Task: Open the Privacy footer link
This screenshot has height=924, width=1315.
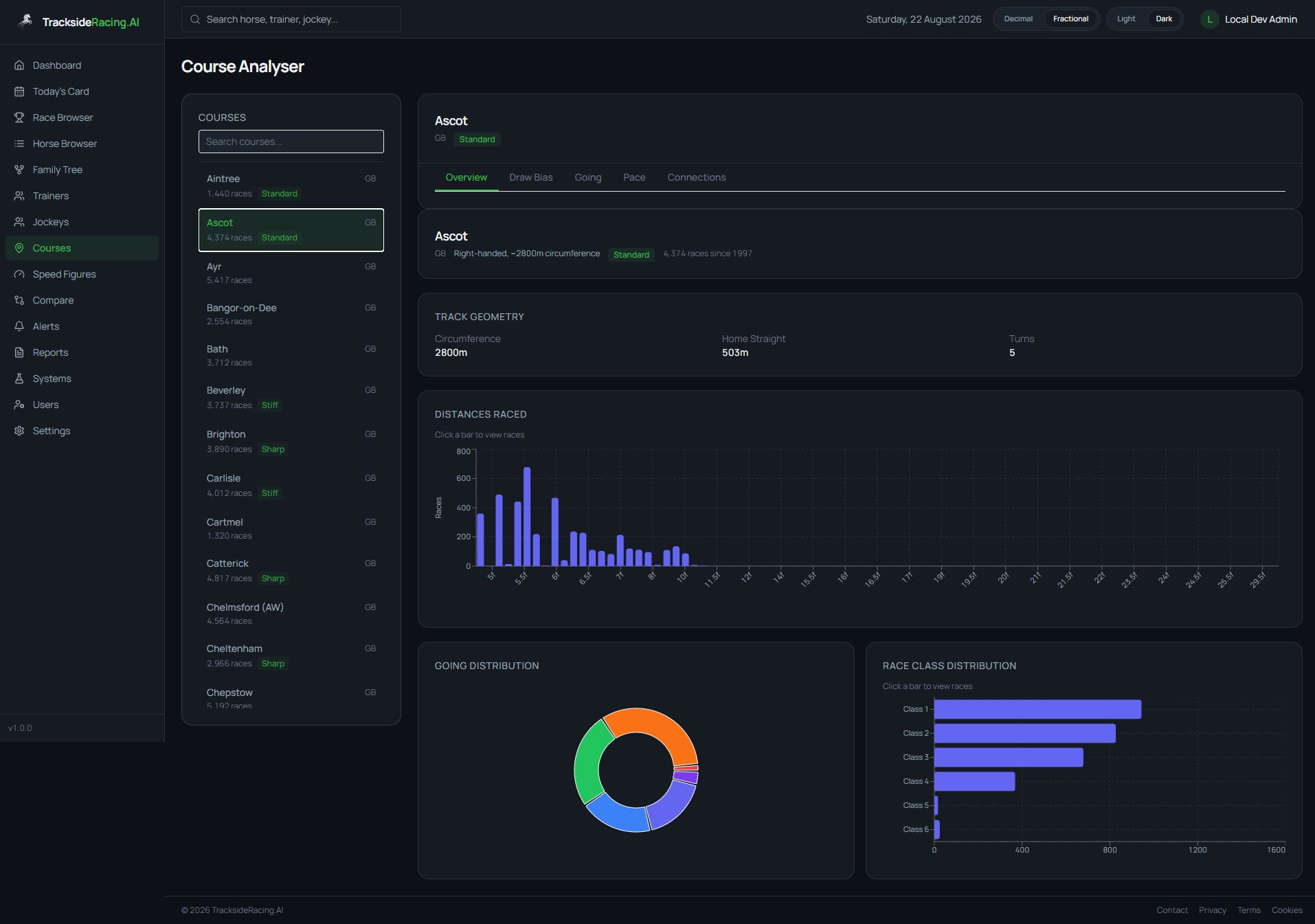Action: pos(1212,910)
